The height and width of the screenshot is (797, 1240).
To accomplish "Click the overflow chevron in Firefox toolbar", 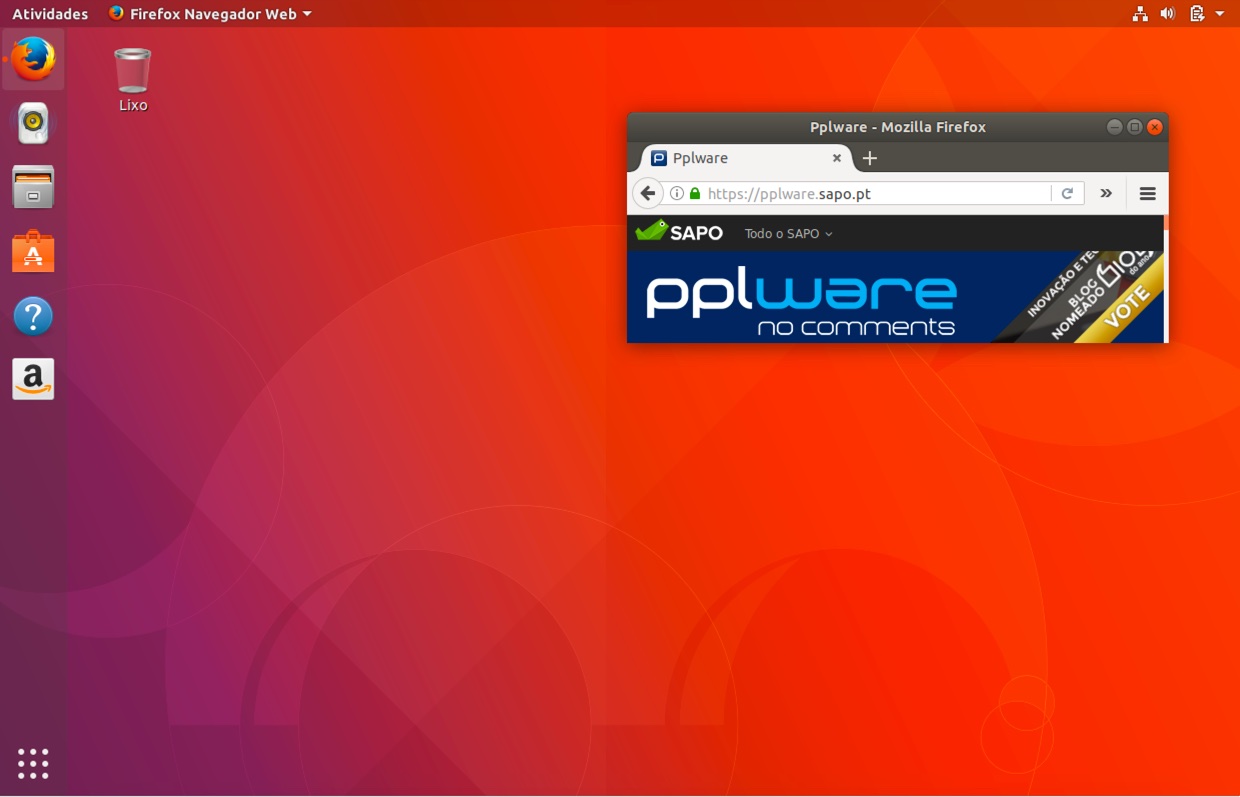I will tap(1106, 193).
